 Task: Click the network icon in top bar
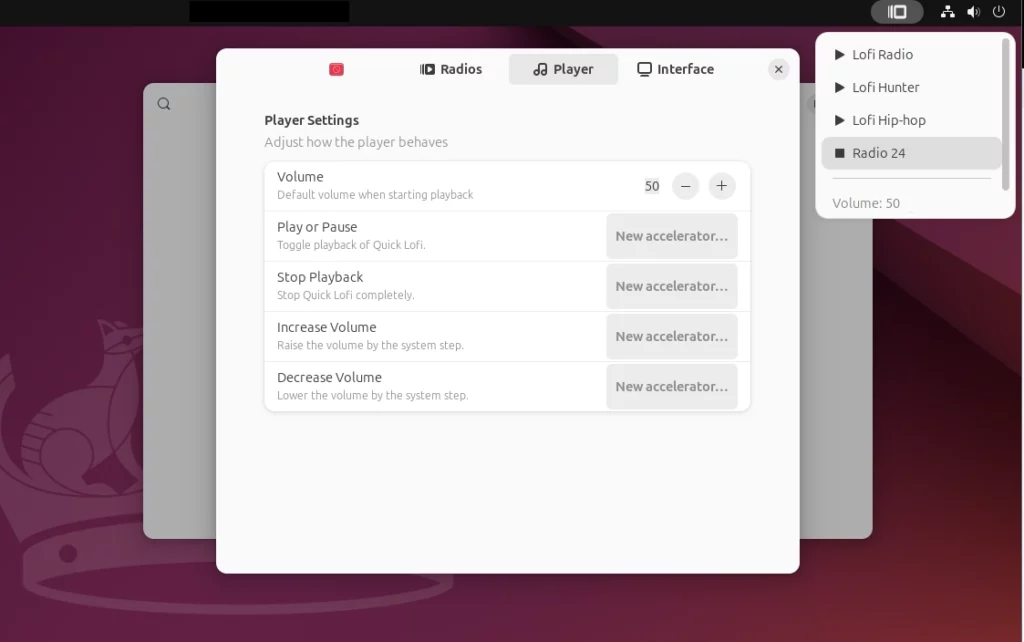(x=948, y=12)
